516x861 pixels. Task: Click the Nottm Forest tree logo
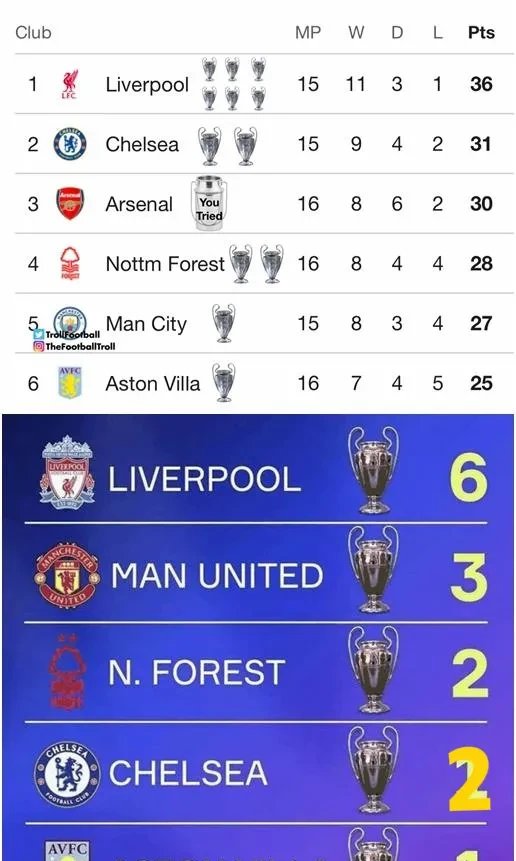70,264
